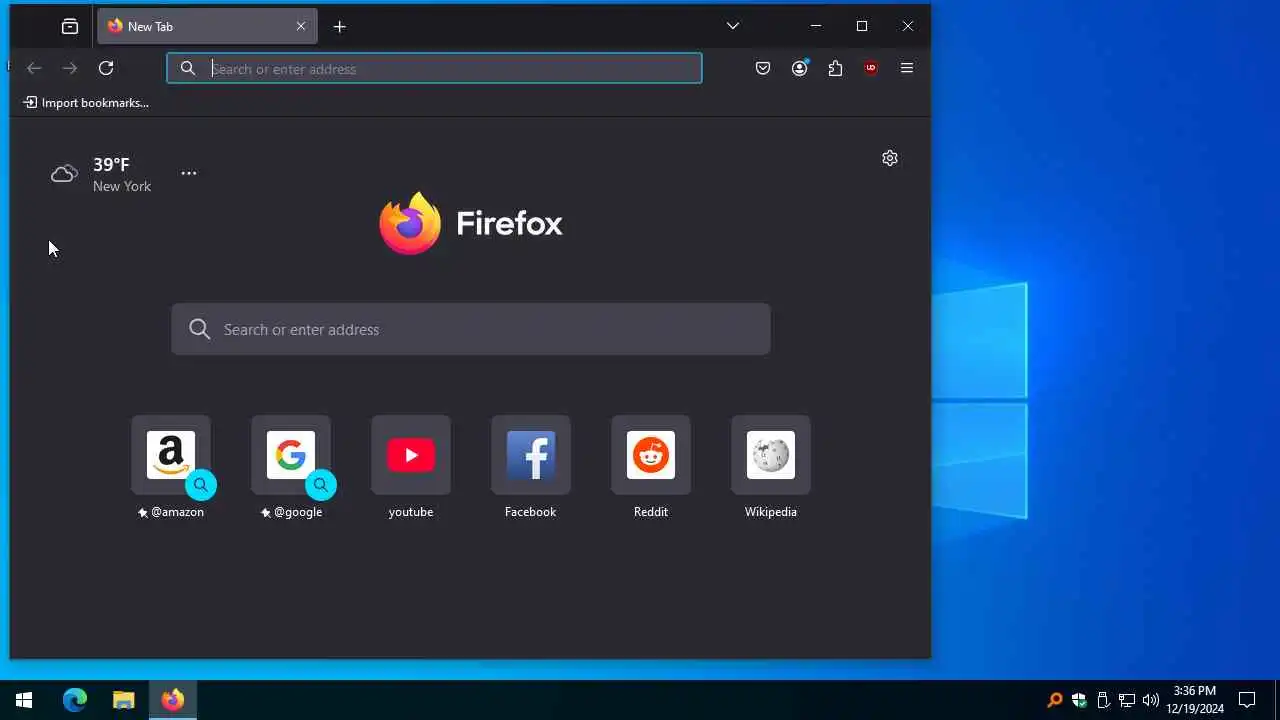Viewport: 1280px width, 720px height.
Task: Open the weather widget options menu
Action: tap(189, 173)
